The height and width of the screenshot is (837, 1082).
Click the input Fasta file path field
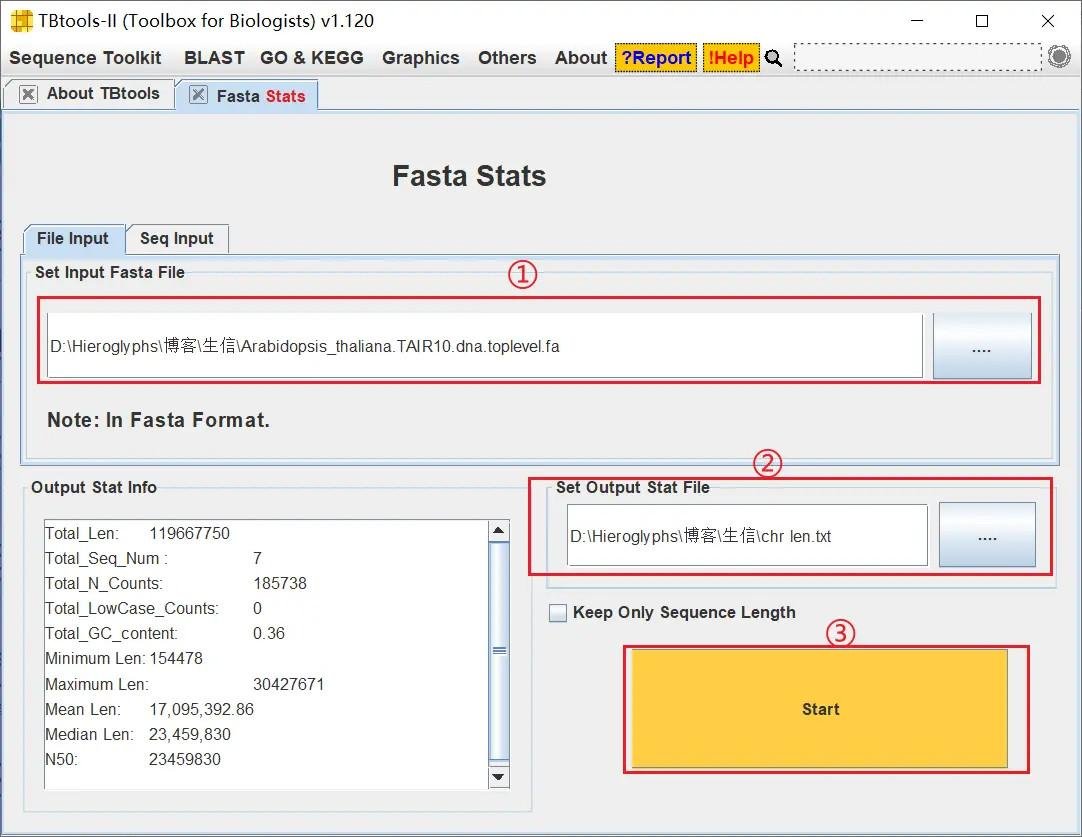484,346
